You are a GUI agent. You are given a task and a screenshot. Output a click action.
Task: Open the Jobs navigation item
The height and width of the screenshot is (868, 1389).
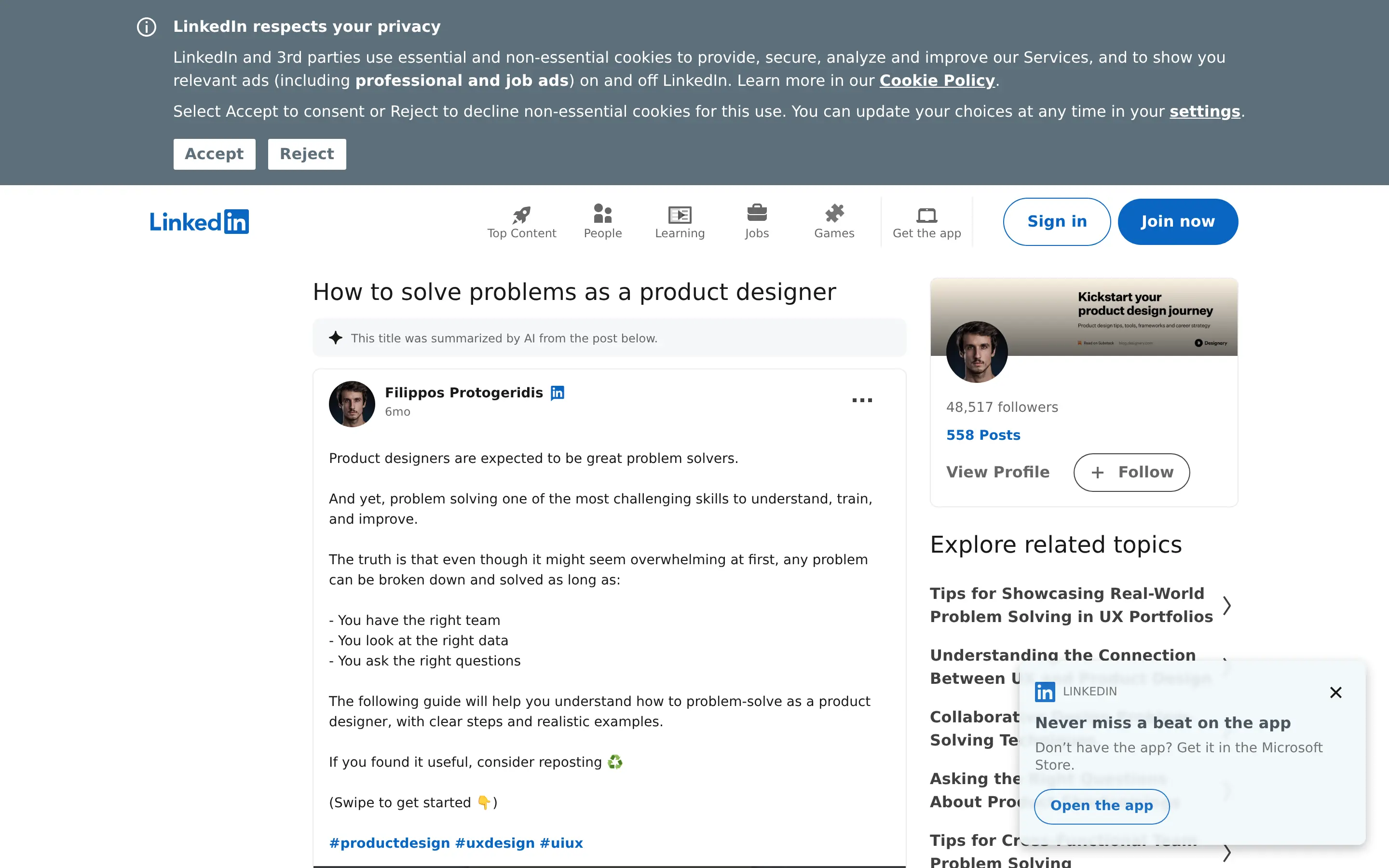[x=757, y=214]
